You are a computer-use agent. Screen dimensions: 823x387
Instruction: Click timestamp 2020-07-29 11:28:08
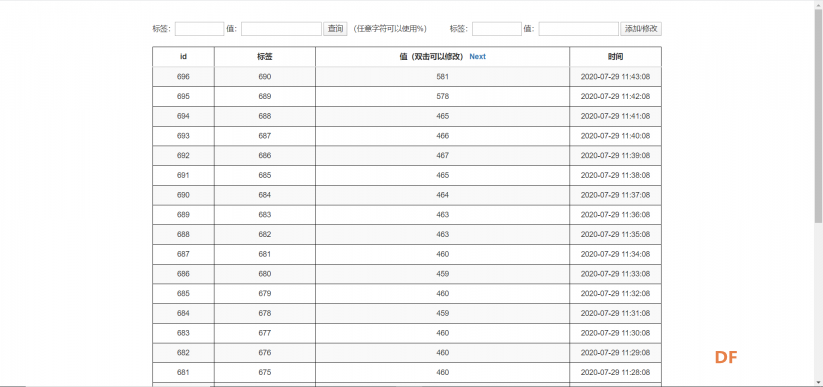(x=615, y=372)
